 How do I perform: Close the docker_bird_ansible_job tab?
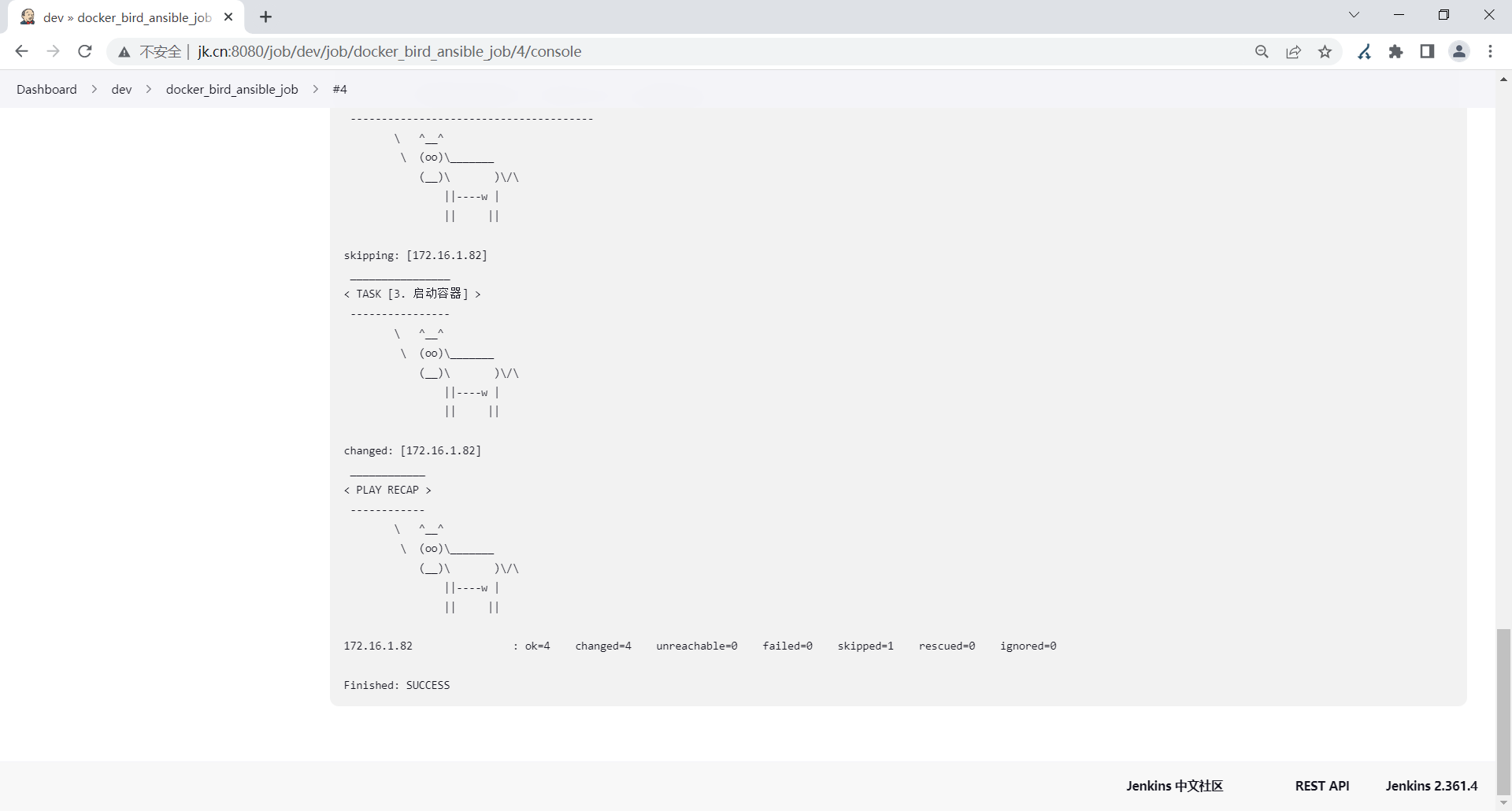tap(228, 17)
